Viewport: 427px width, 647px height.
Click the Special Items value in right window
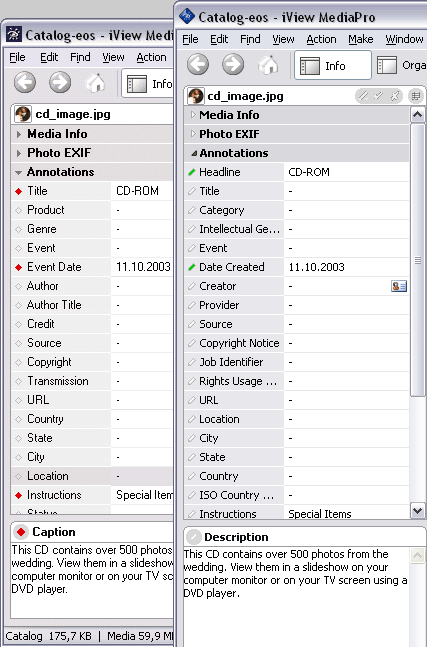click(x=320, y=514)
